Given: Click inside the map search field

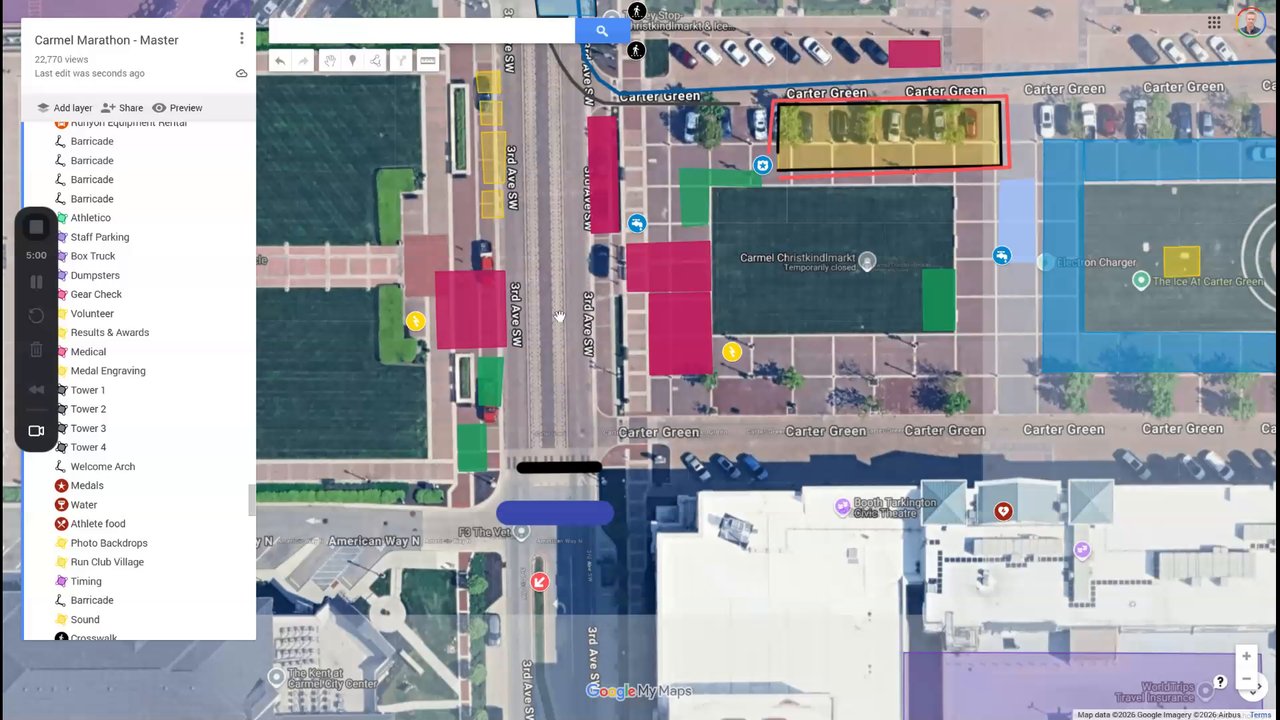Looking at the screenshot, I should click(x=422, y=31).
